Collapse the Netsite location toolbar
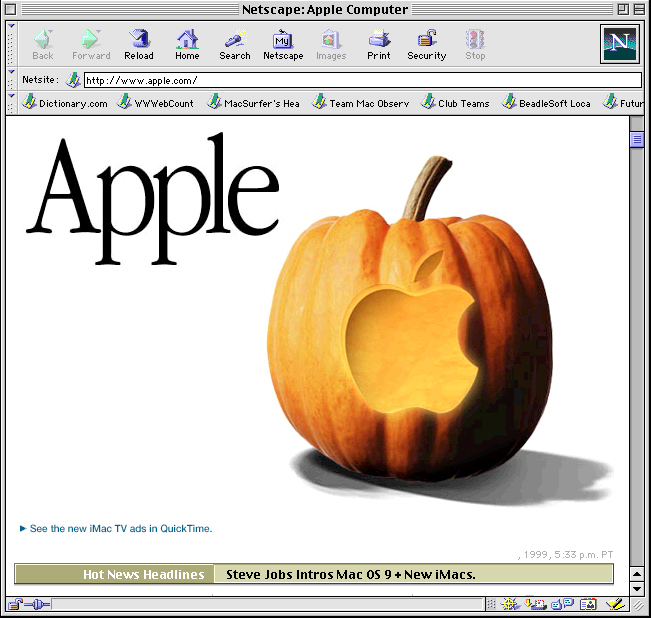Viewport: 651px width, 618px height. point(12,80)
